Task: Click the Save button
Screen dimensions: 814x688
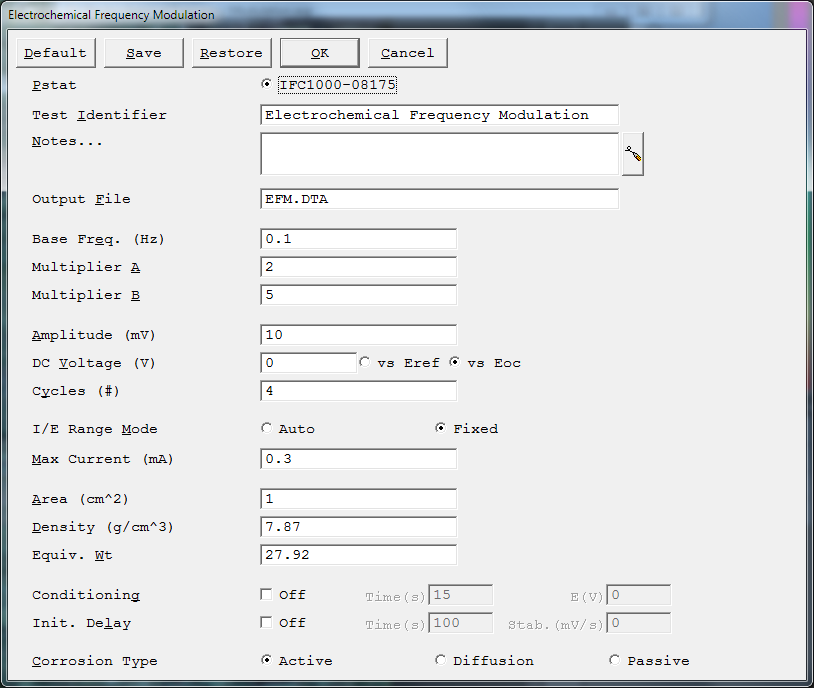Action: click(144, 53)
